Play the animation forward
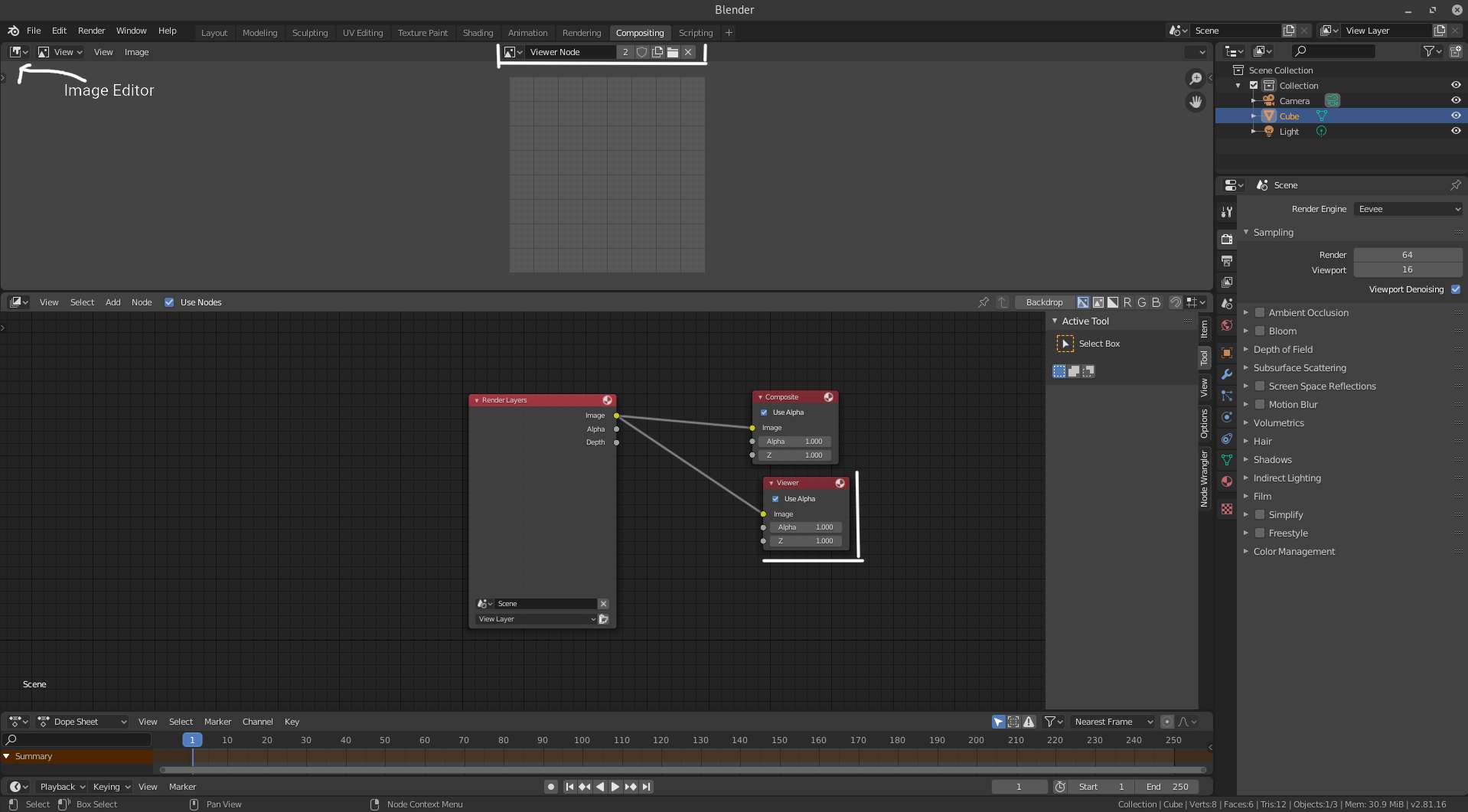Image resolution: width=1468 pixels, height=812 pixels. tap(615, 787)
